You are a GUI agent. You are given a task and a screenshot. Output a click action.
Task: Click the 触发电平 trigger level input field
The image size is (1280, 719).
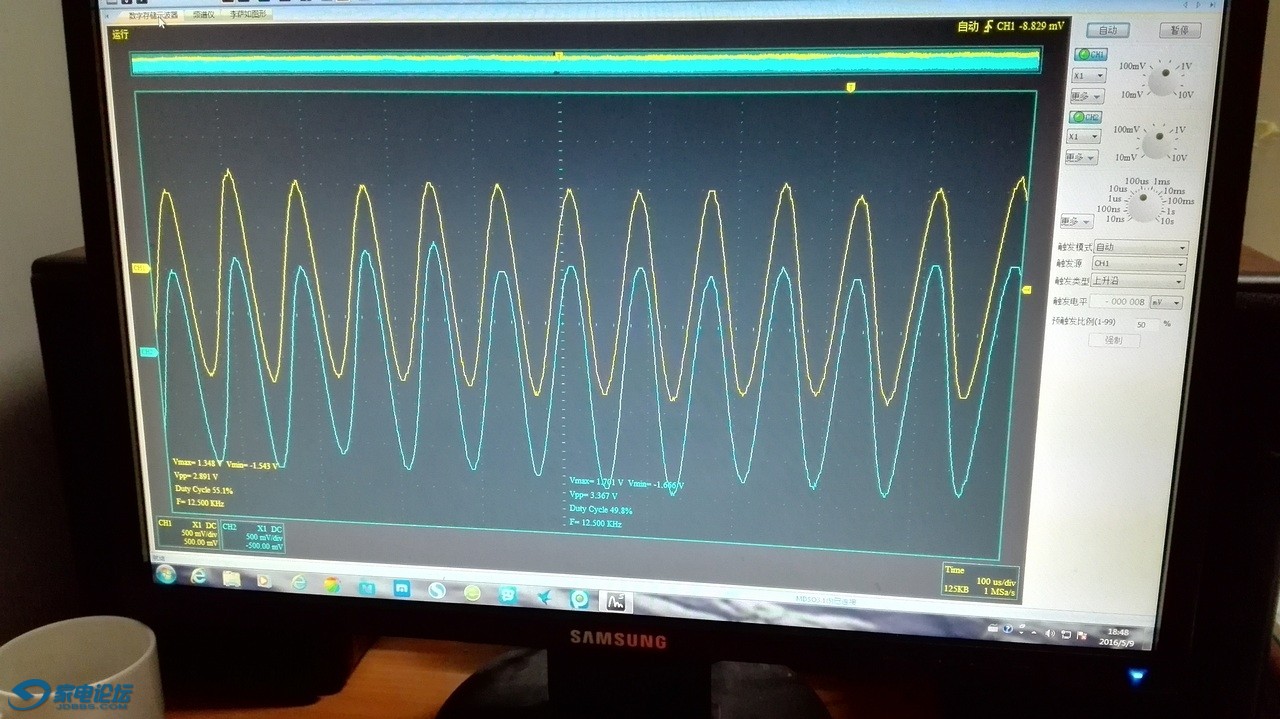pyautogui.click(x=1118, y=302)
